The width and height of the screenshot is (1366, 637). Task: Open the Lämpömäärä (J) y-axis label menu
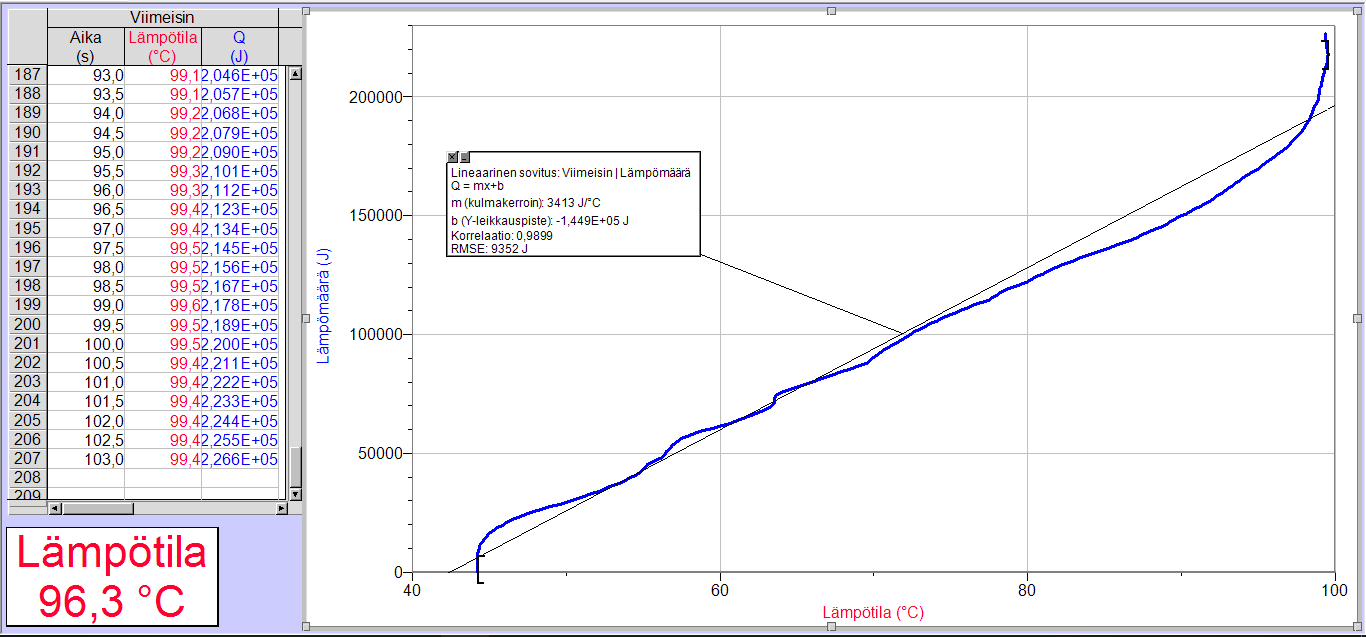(324, 306)
